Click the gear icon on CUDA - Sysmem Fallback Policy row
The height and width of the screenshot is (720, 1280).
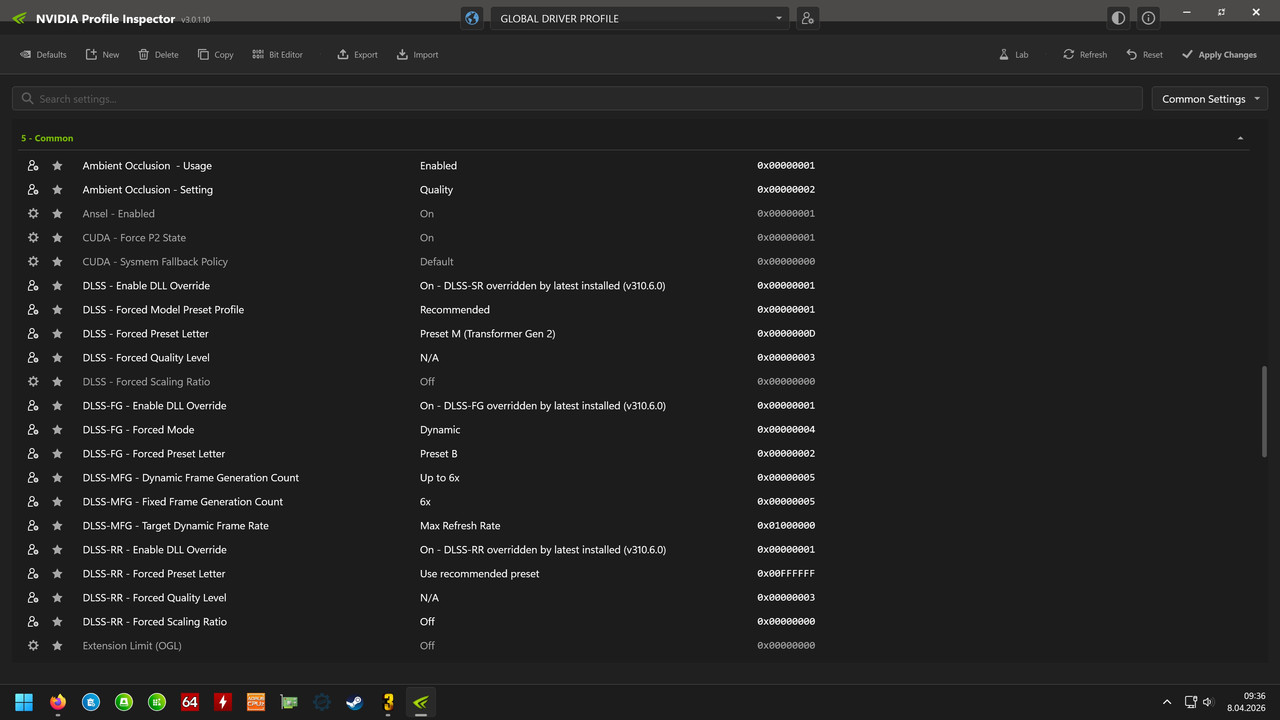33,262
